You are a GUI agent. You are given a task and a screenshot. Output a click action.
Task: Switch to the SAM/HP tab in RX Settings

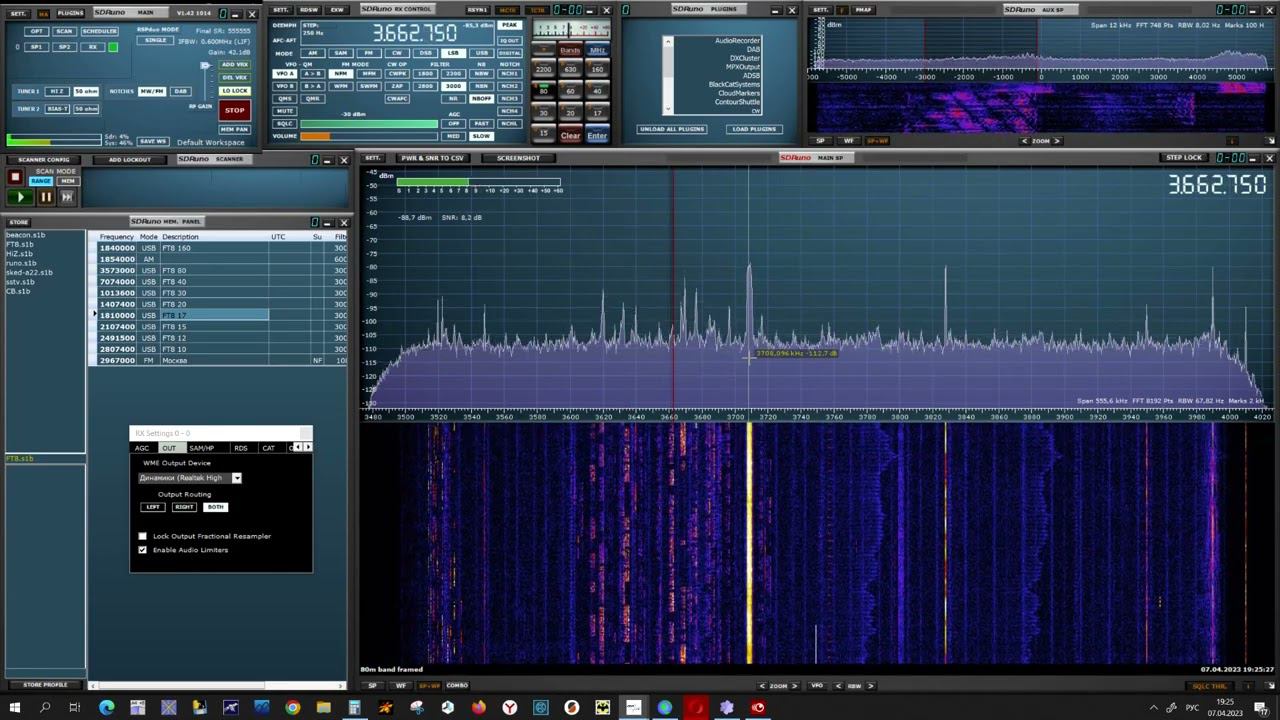point(201,448)
